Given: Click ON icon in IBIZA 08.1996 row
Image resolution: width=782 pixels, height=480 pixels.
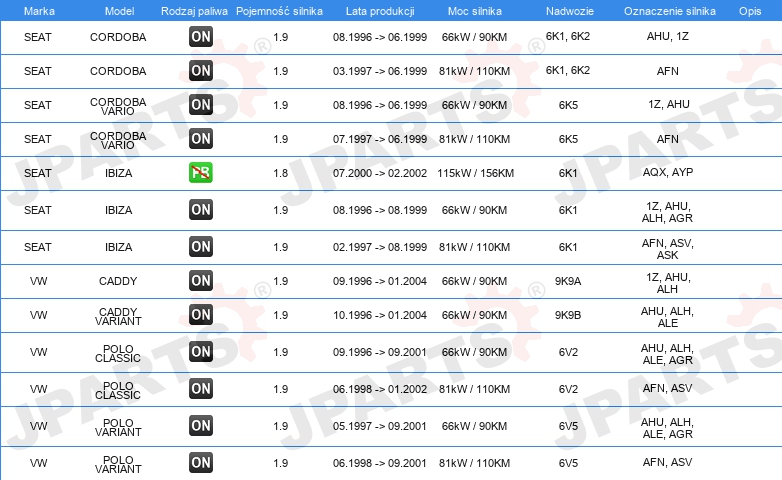Looking at the screenshot, I should [x=201, y=209].
